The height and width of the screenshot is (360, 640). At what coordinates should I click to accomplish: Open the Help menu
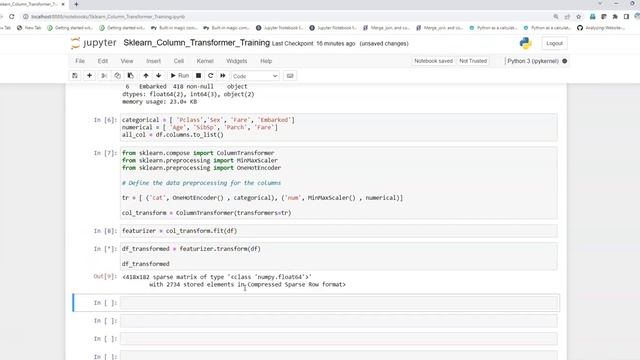(266, 61)
